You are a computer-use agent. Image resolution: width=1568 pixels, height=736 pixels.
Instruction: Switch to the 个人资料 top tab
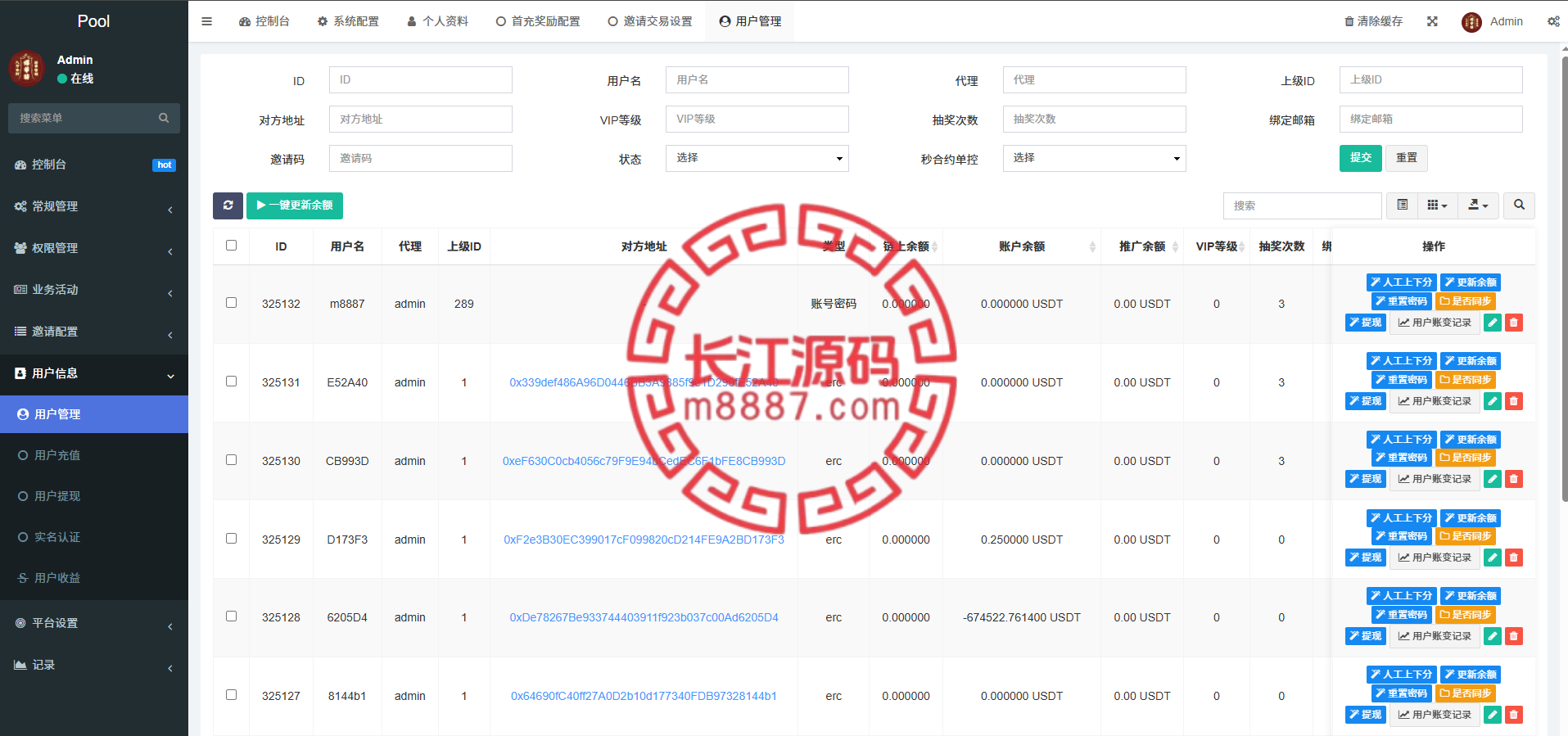(x=437, y=21)
